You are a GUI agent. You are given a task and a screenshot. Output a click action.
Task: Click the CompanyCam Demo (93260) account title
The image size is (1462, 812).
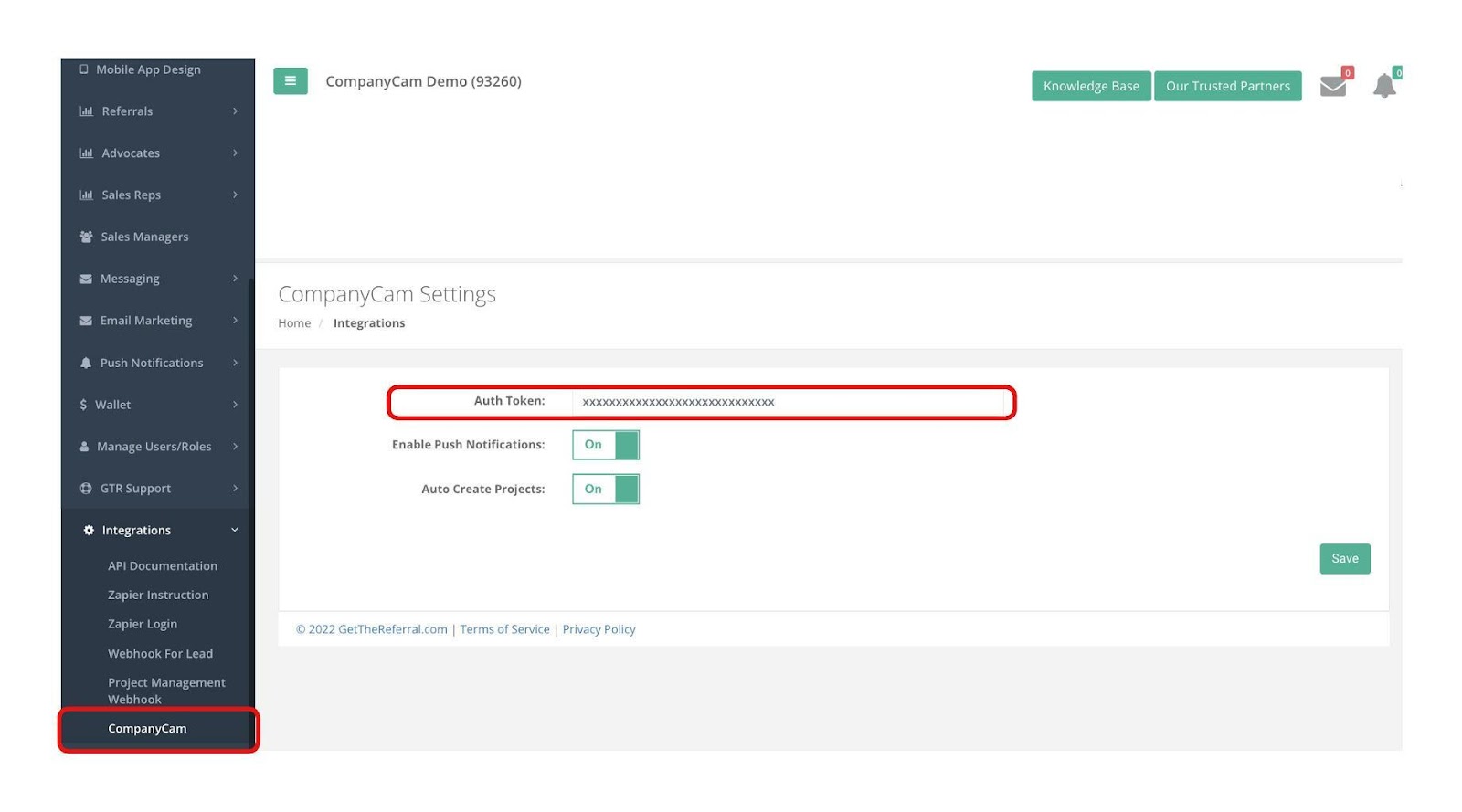pyautogui.click(x=423, y=81)
